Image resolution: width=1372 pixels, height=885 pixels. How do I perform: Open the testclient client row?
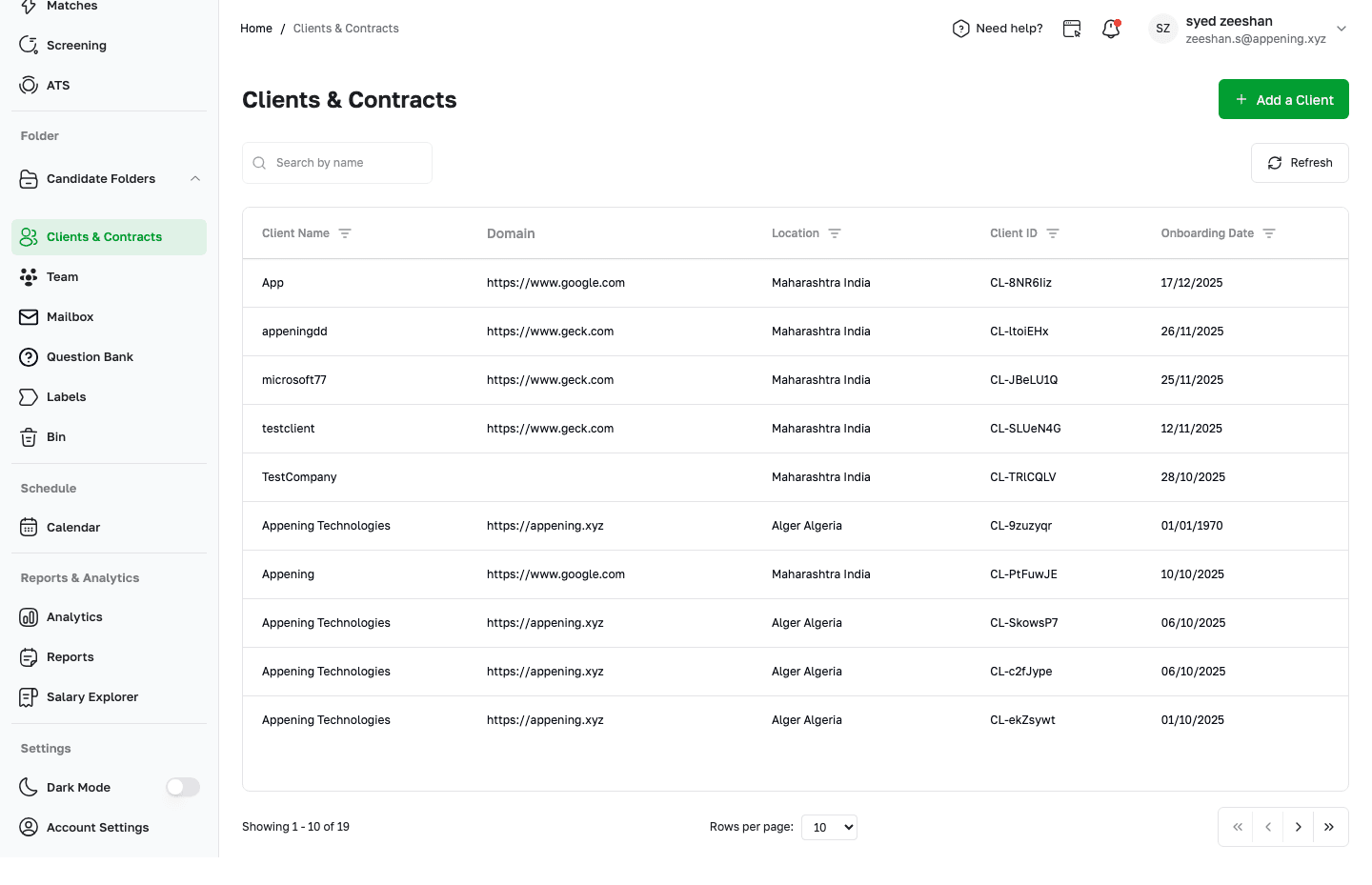click(796, 429)
